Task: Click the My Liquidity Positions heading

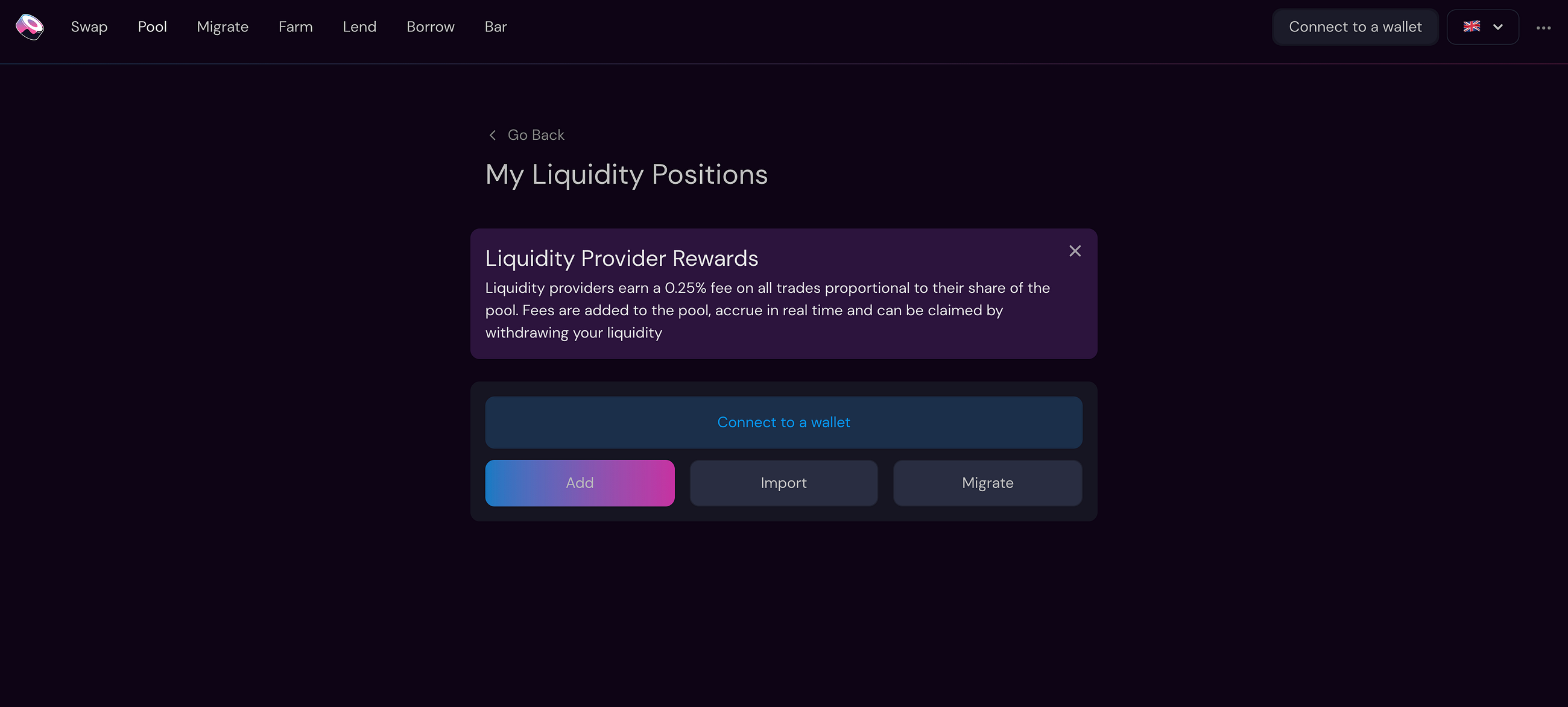Action: (x=627, y=175)
